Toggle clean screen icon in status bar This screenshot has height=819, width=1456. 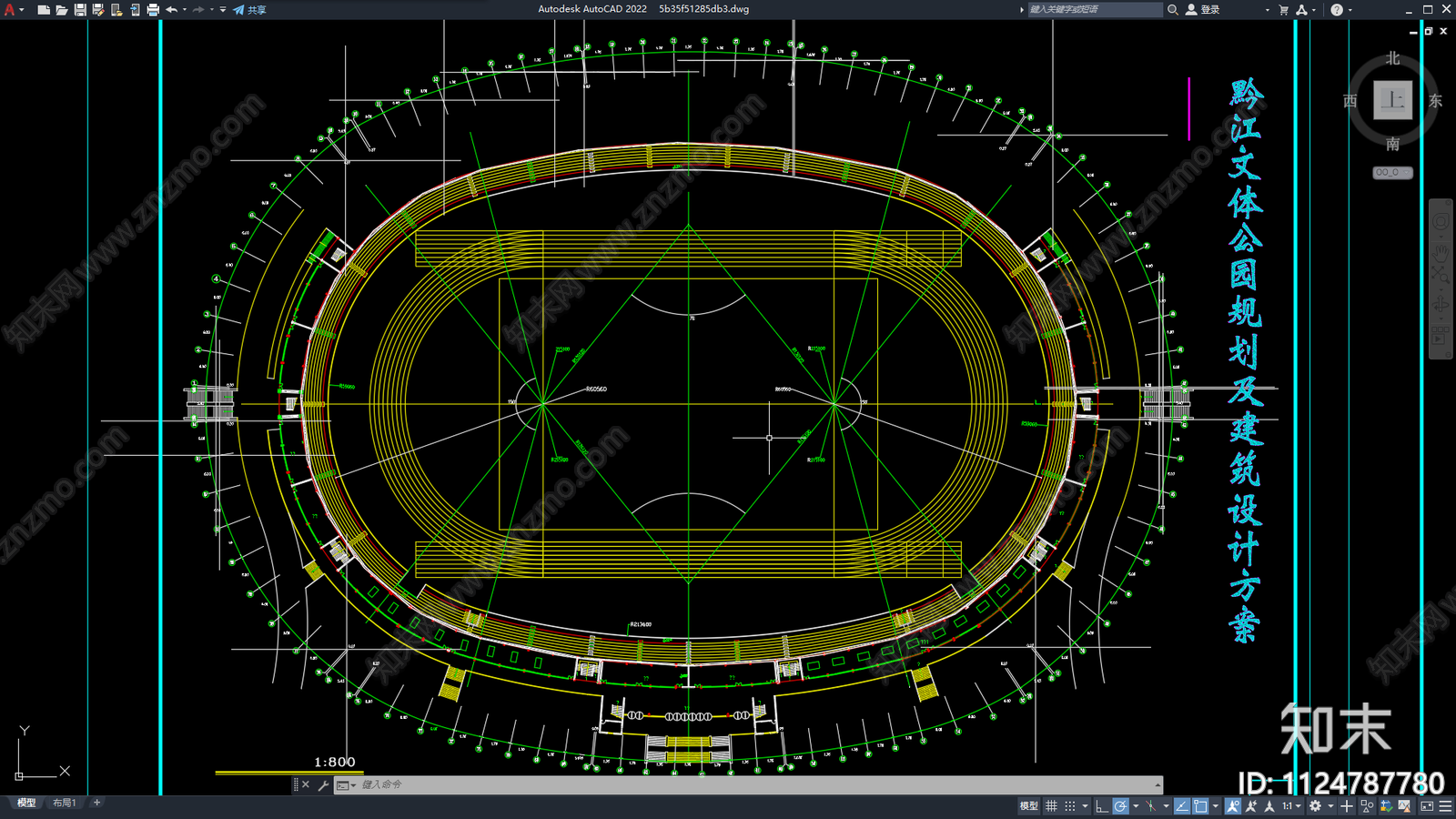[x=1427, y=806]
